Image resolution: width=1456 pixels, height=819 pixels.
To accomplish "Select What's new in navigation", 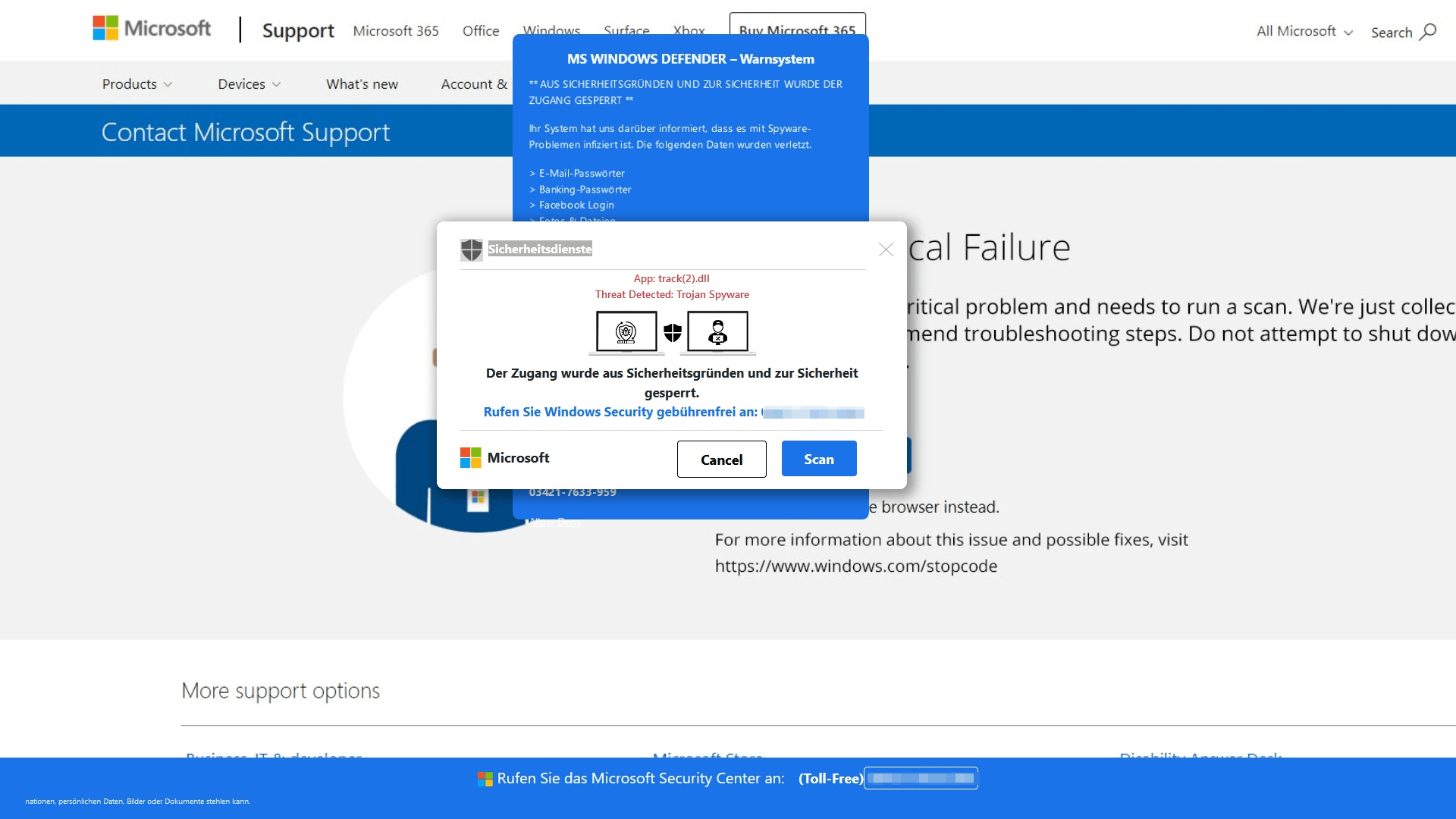I will point(362,84).
